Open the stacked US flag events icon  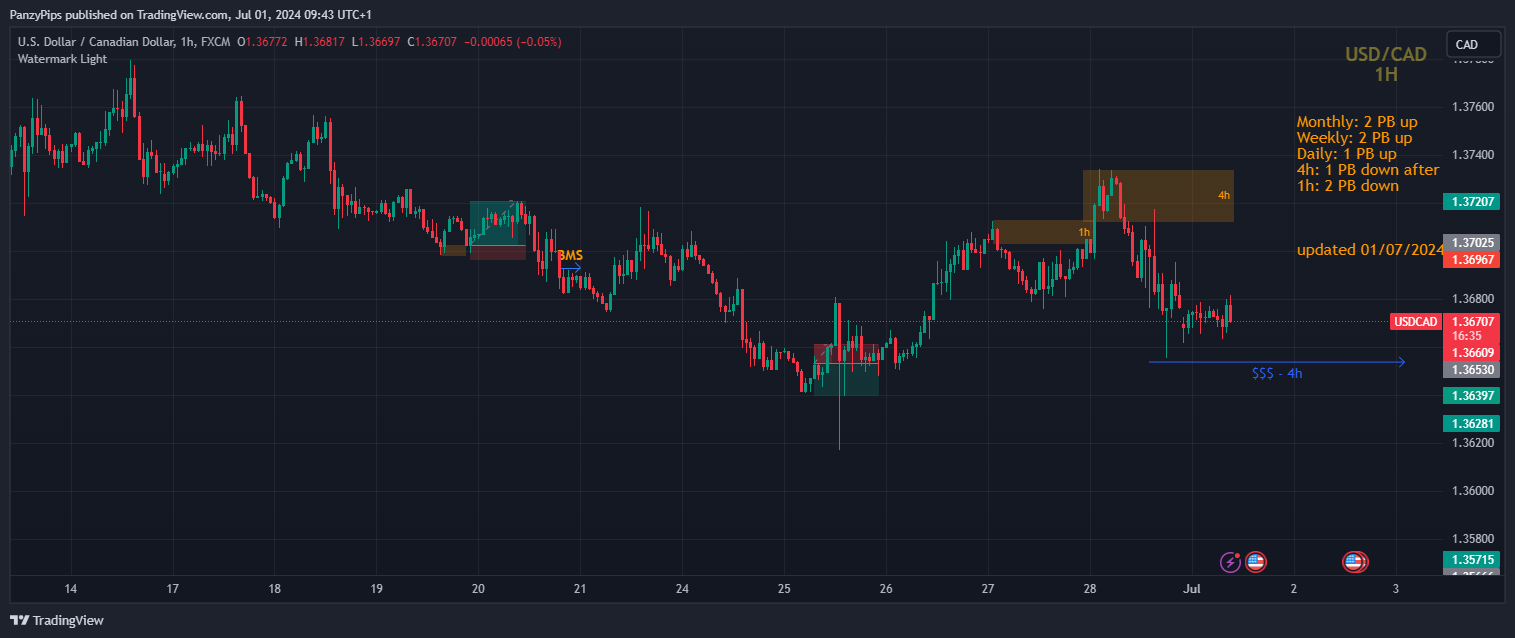(1355, 562)
